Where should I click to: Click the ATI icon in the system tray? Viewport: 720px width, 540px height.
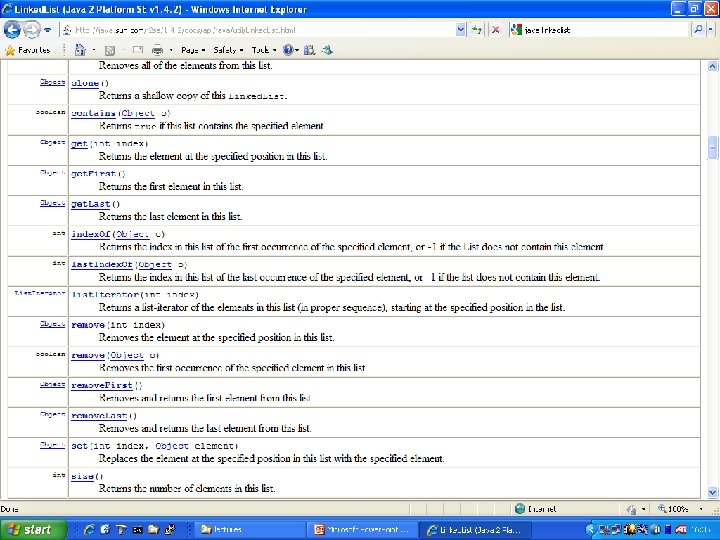[681, 529]
